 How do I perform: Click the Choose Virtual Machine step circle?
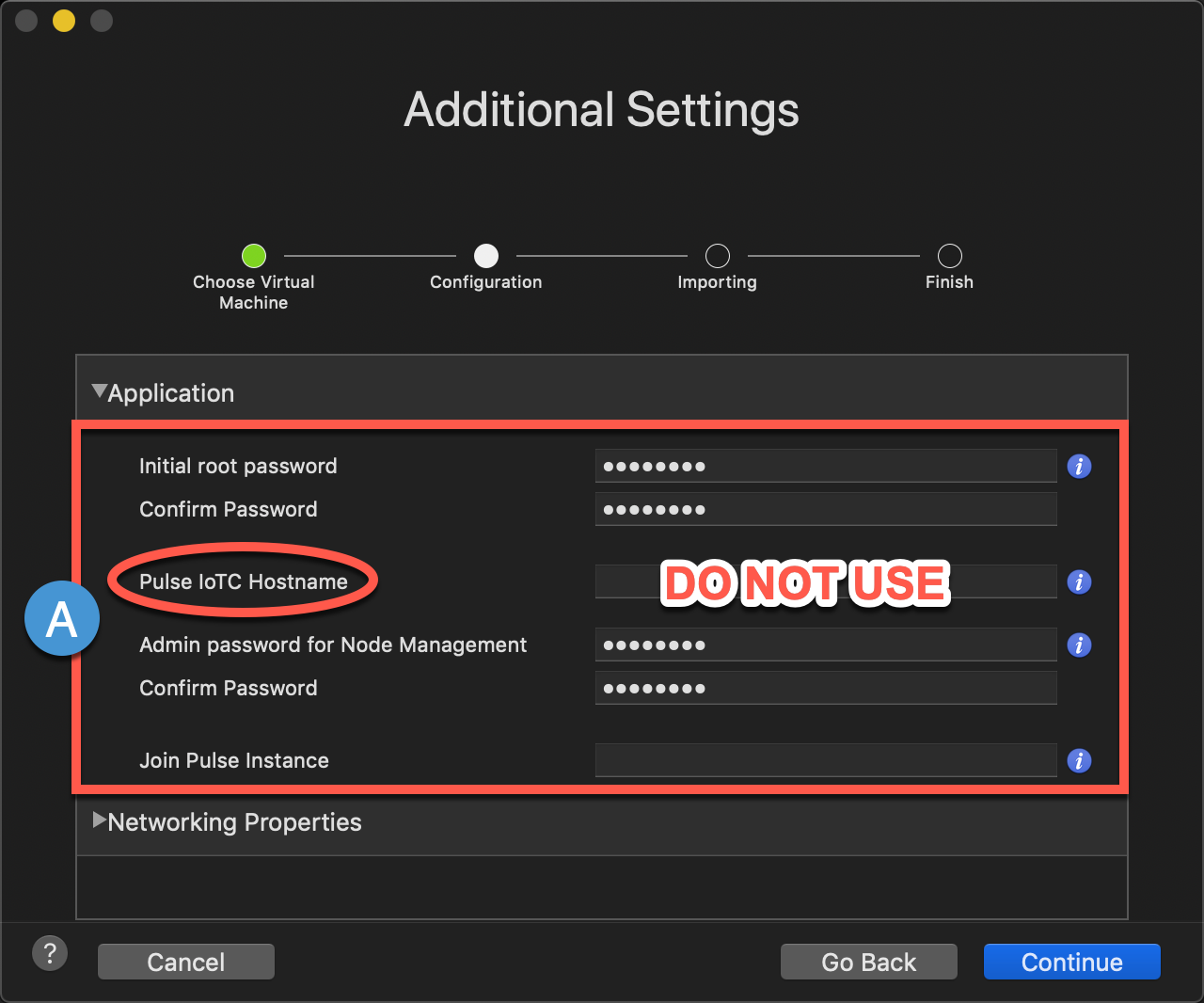click(x=254, y=256)
